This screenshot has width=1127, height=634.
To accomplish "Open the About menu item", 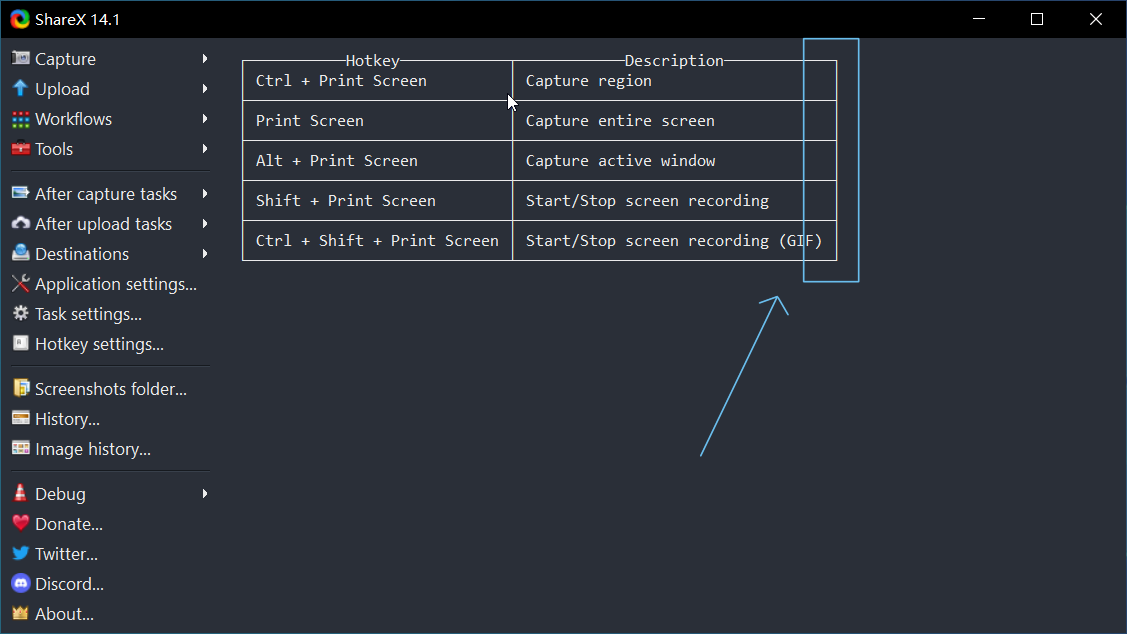I will pos(62,613).
